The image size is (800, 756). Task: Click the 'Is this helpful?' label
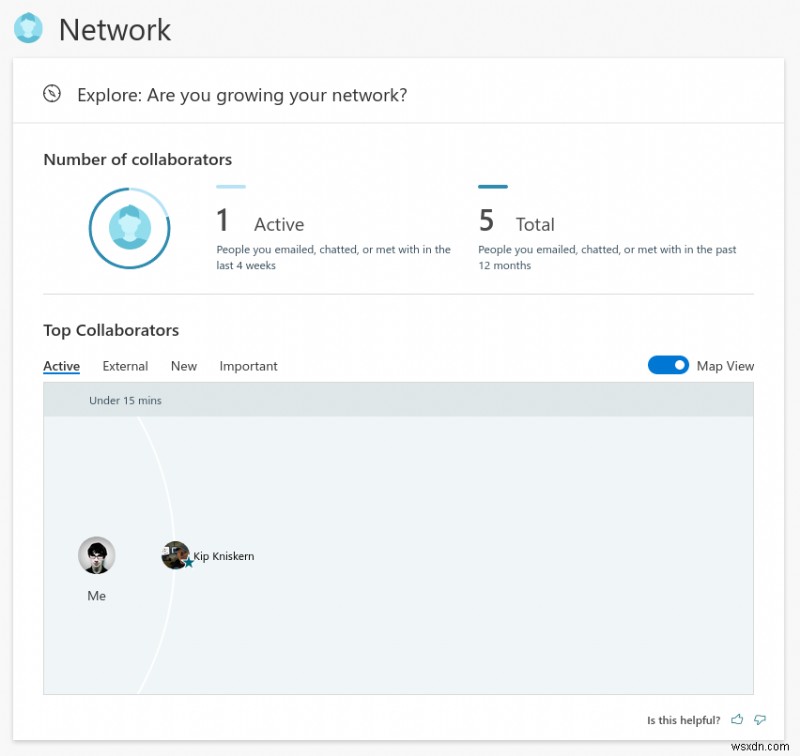point(683,719)
